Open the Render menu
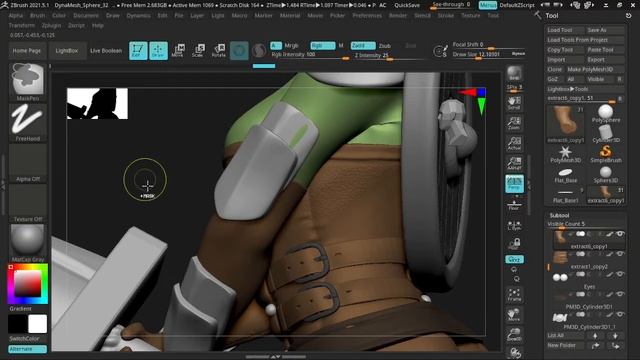The height and width of the screenshot is (360, 640). click(398, 16)
